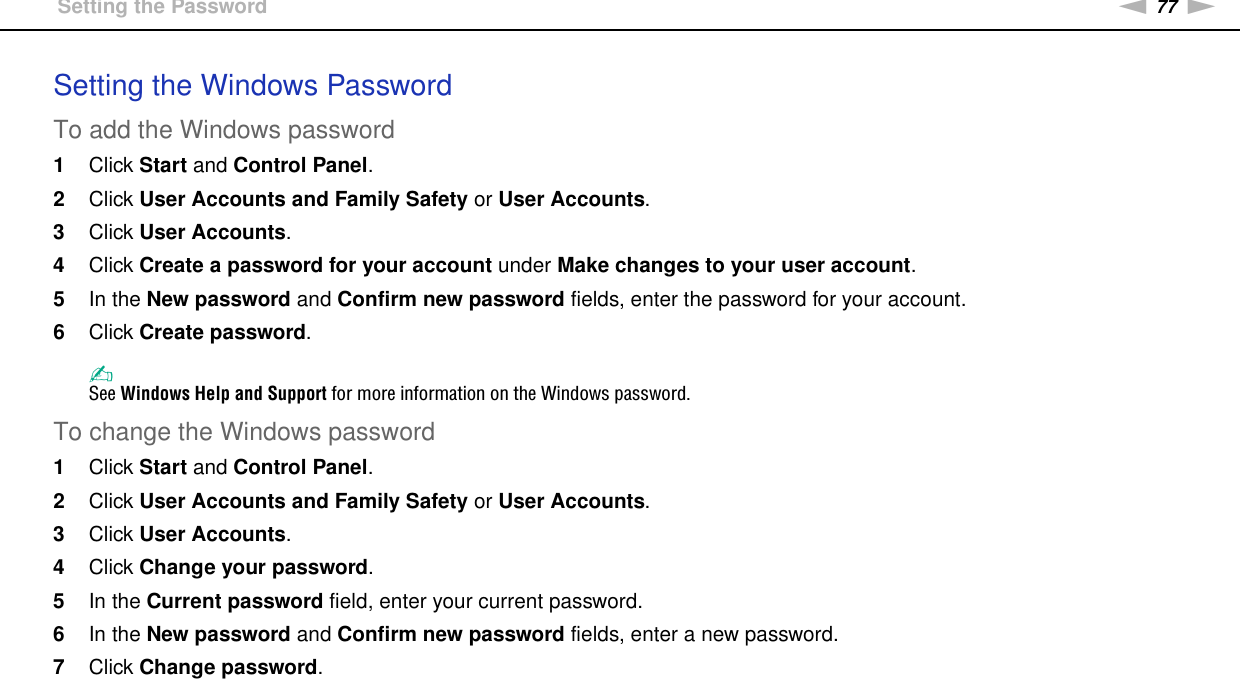The width and height of the screenshot is (1240, 679).
Task: Select the "To add the Windows password" subheading
Action: click(224, 130)
